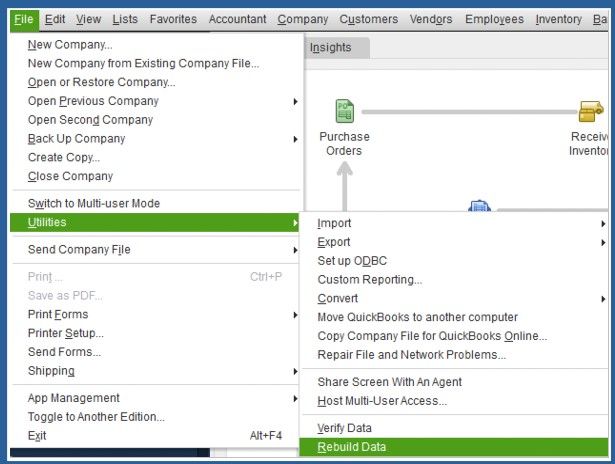Expand Open Previous Company submenu
Viewport: 615px width, 464px height.
pos(155,101)
